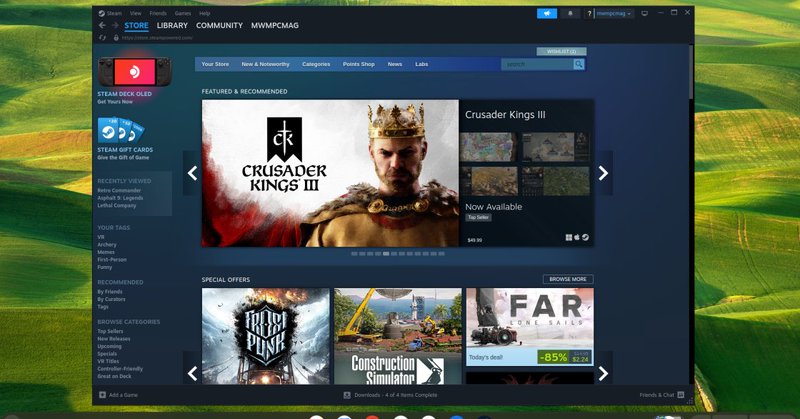Click the WISHLIST button

point(561,52)
